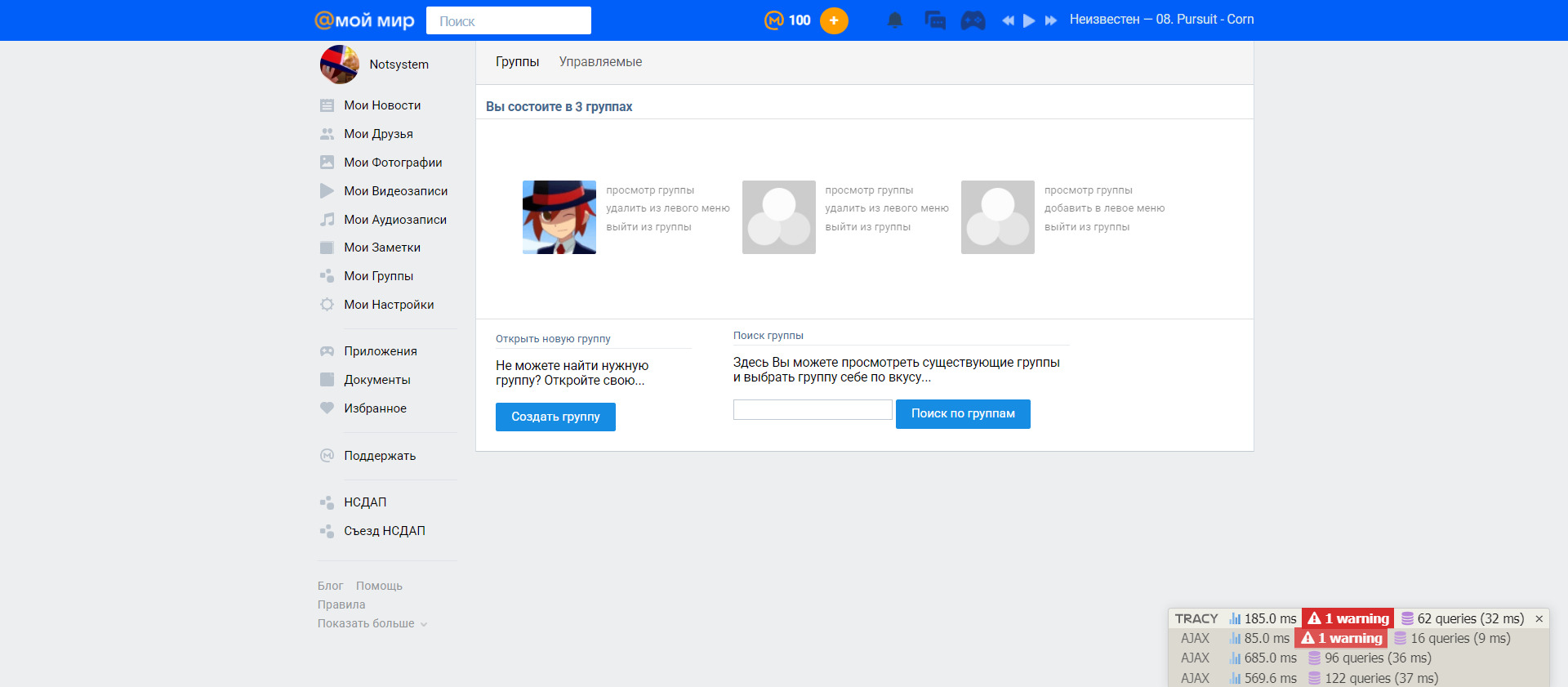Viewport: 1568px width, 687px height.
Task: Skip to the next audio track
Action: 1051,20
